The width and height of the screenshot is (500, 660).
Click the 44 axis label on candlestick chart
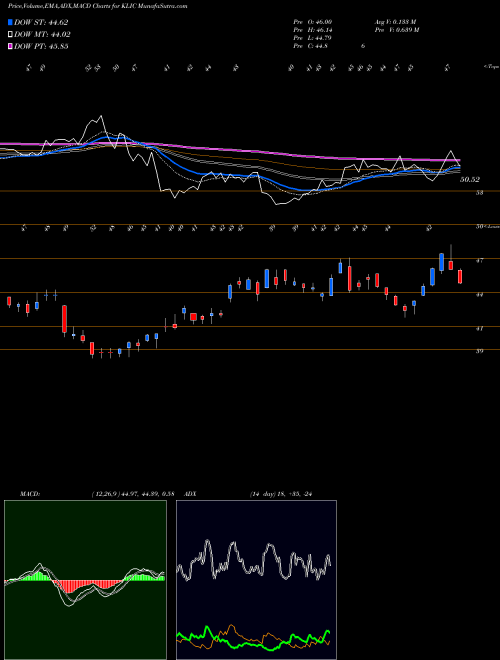479,295
